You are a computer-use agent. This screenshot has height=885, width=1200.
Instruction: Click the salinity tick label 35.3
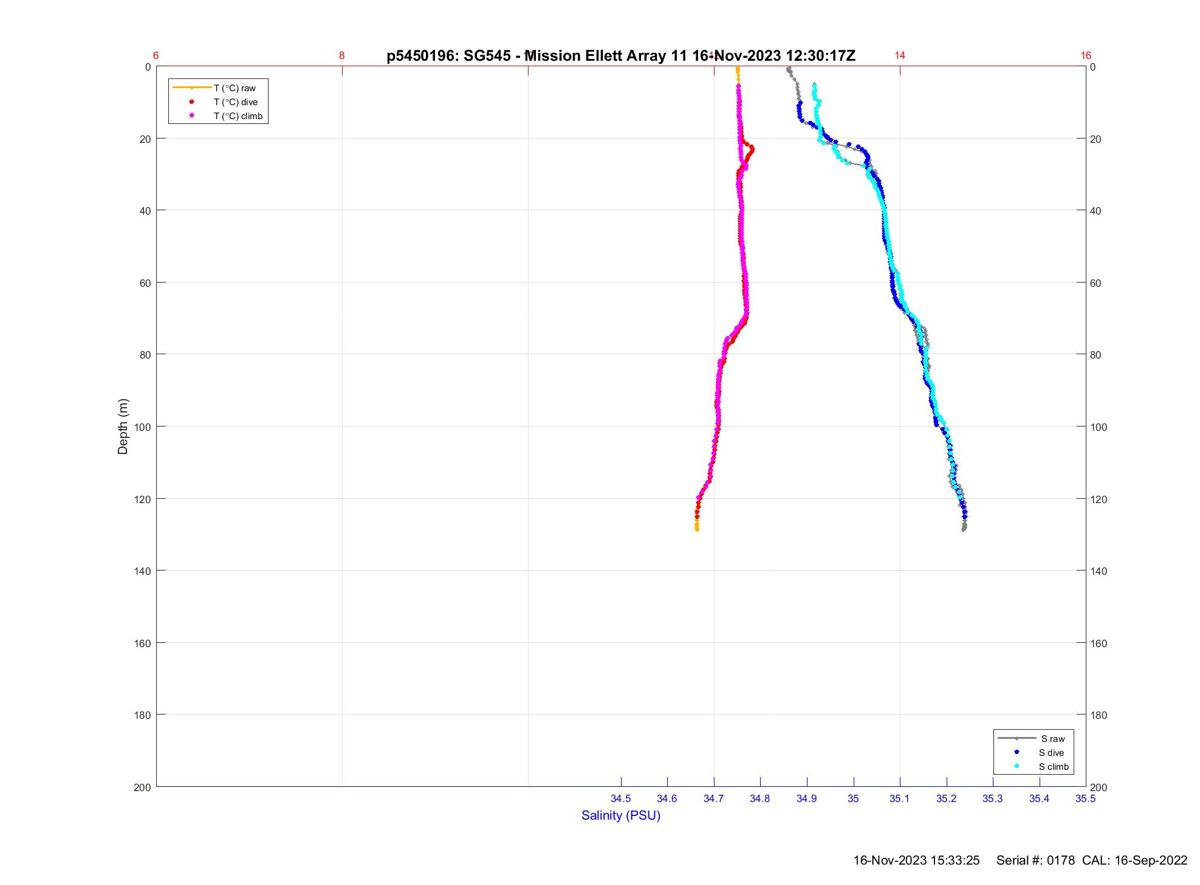pyautogui.click(x=993, y=798)
